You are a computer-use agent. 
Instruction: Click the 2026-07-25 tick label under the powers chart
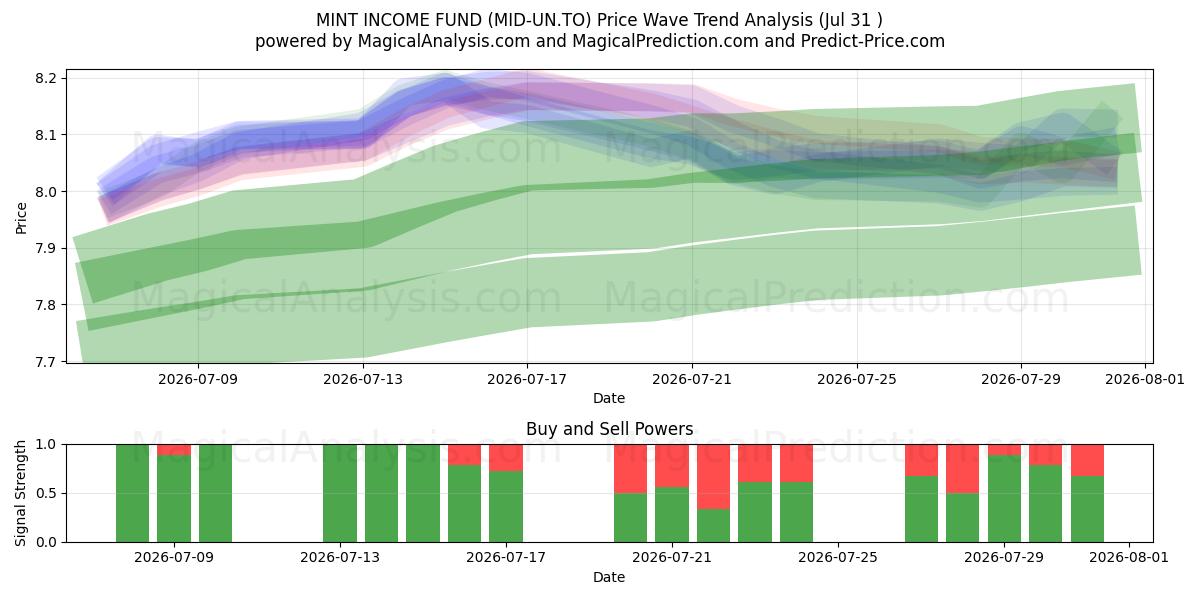point(839,559)
